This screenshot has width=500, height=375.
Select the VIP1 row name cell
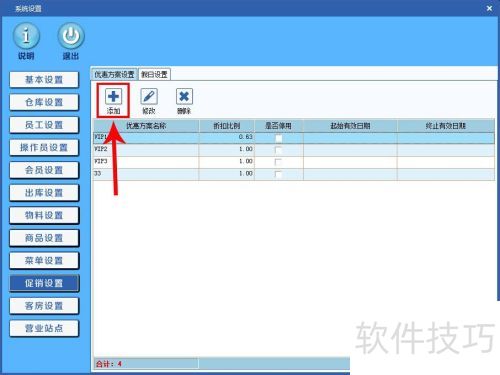[146, 138]
